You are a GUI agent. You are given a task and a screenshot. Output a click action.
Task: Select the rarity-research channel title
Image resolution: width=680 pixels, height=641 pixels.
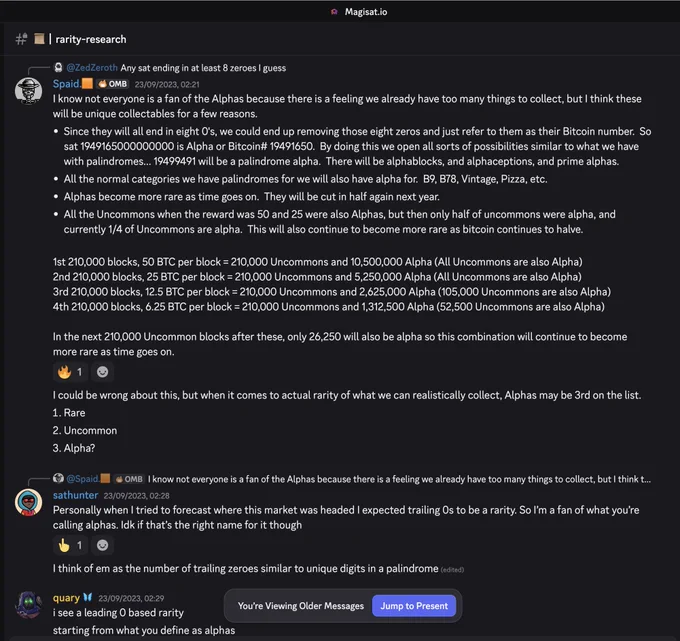[x=91, y=39]
